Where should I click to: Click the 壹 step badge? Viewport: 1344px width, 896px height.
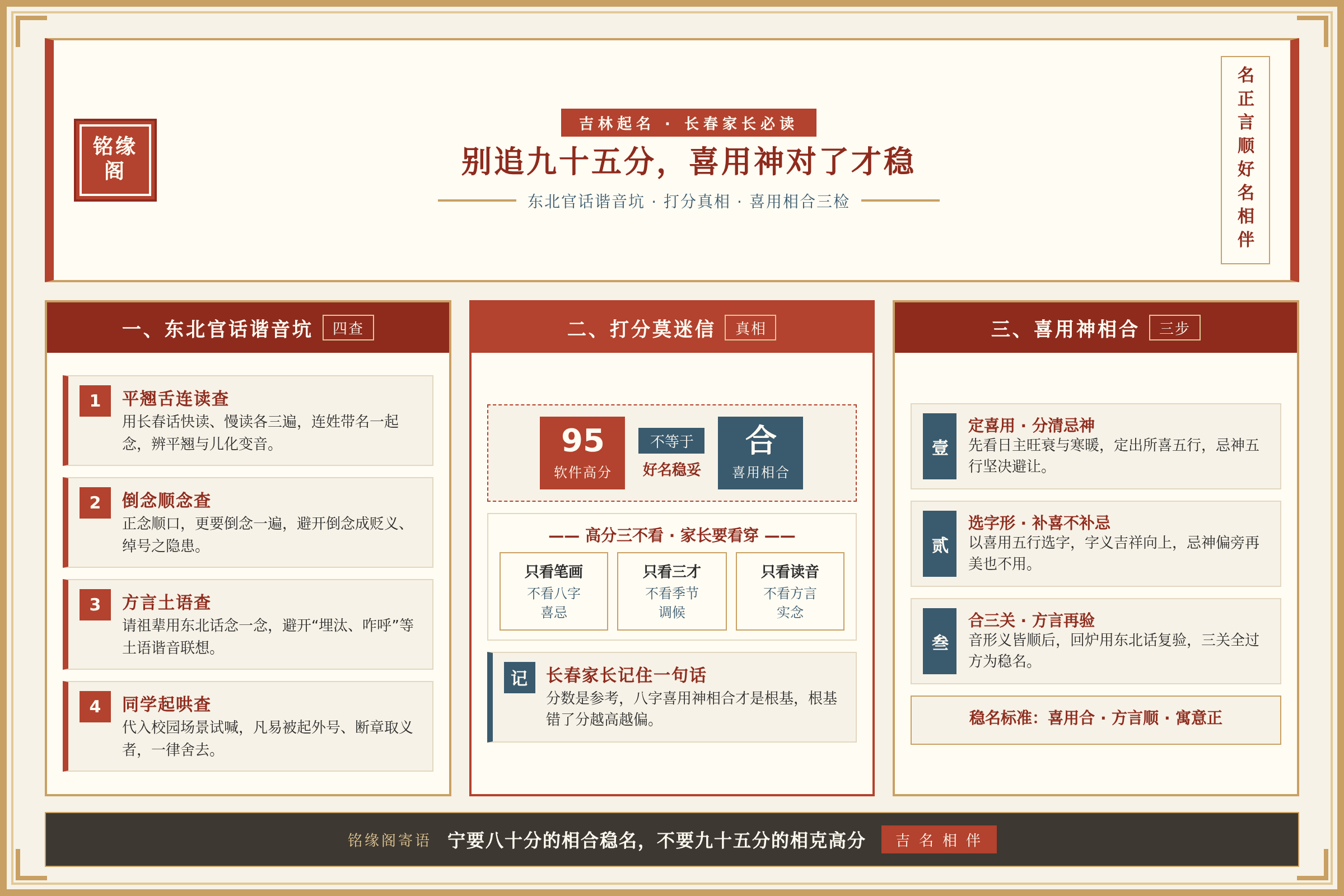pos(940,446)
